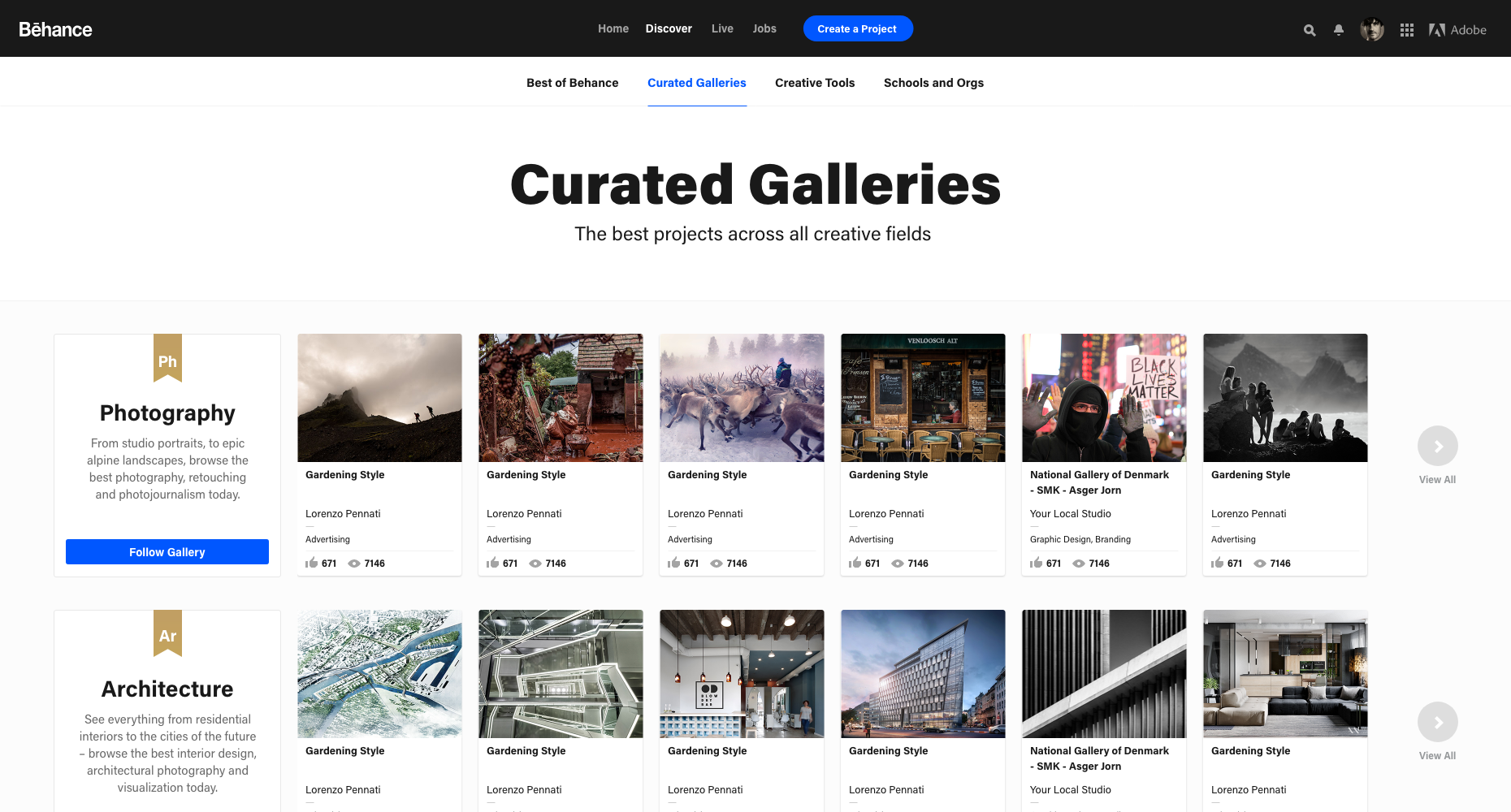Viewport: 1511px width, 812px height.
Task: Open the black-and-white facade image
Action: coord(1104,674)
